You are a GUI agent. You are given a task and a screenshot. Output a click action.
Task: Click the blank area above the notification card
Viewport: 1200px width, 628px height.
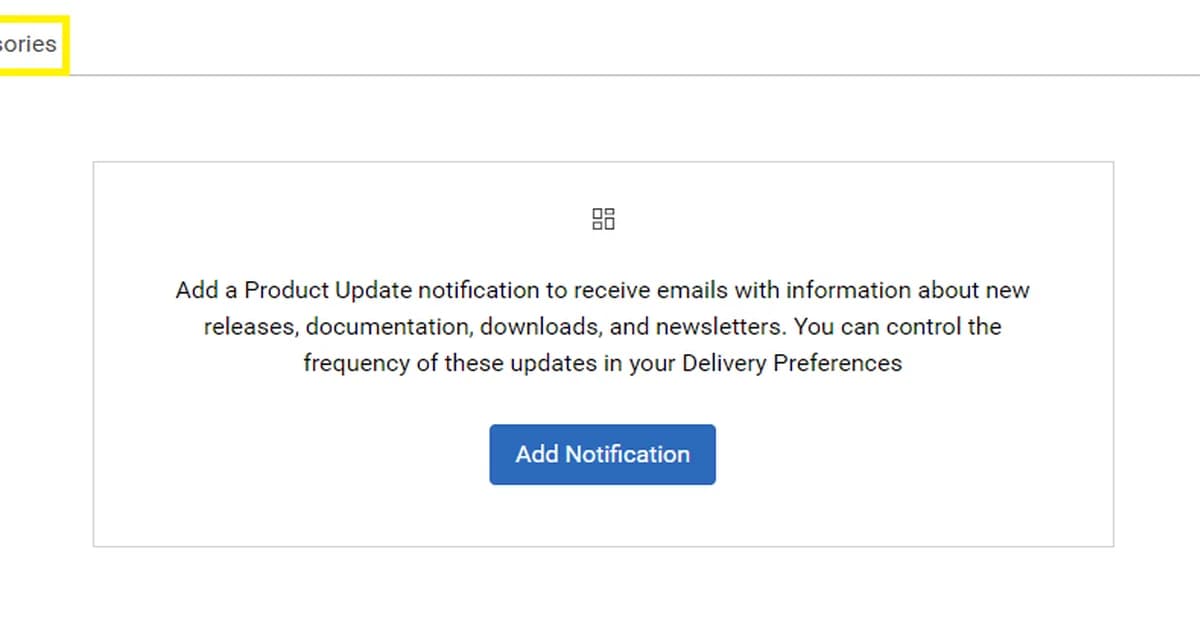(600, 120)
